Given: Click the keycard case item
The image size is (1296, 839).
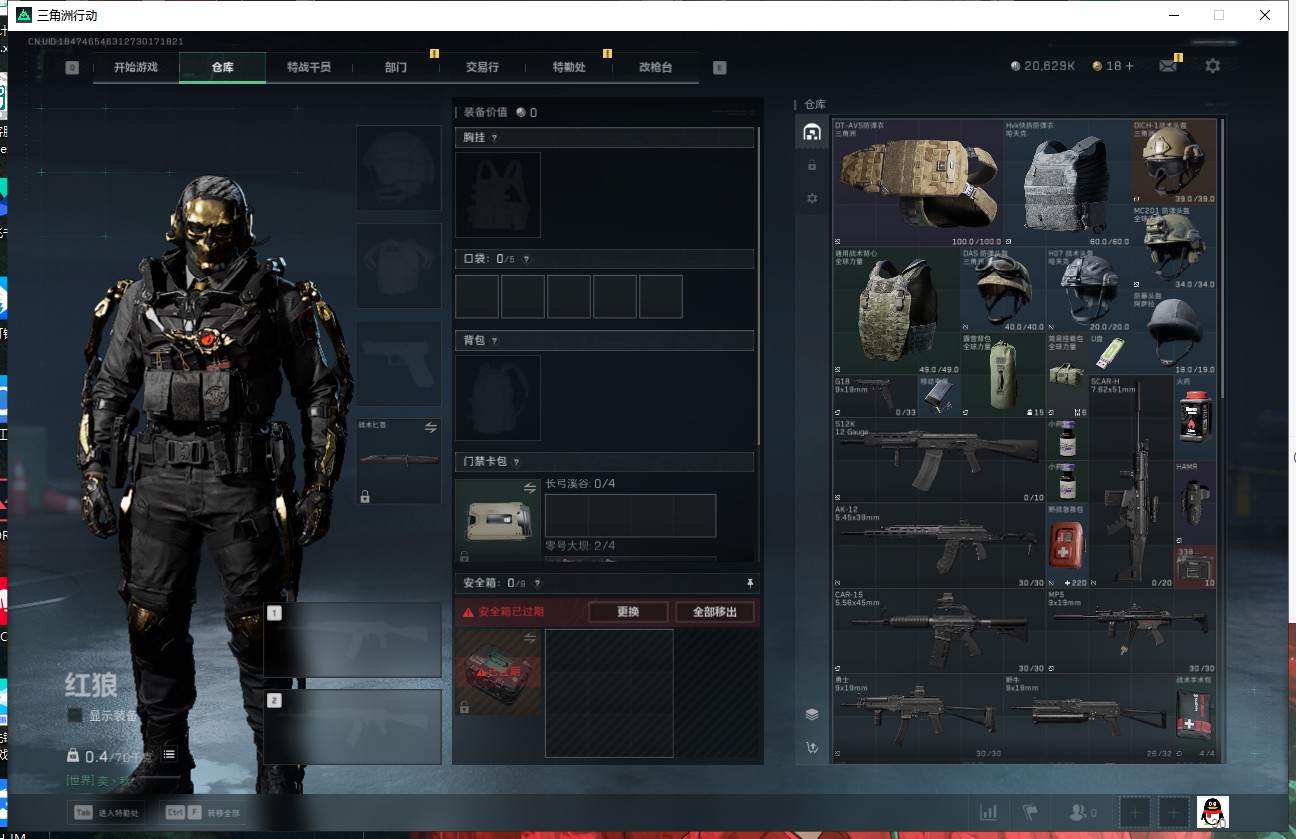Looking at the screenshot, I should (498, 521).
